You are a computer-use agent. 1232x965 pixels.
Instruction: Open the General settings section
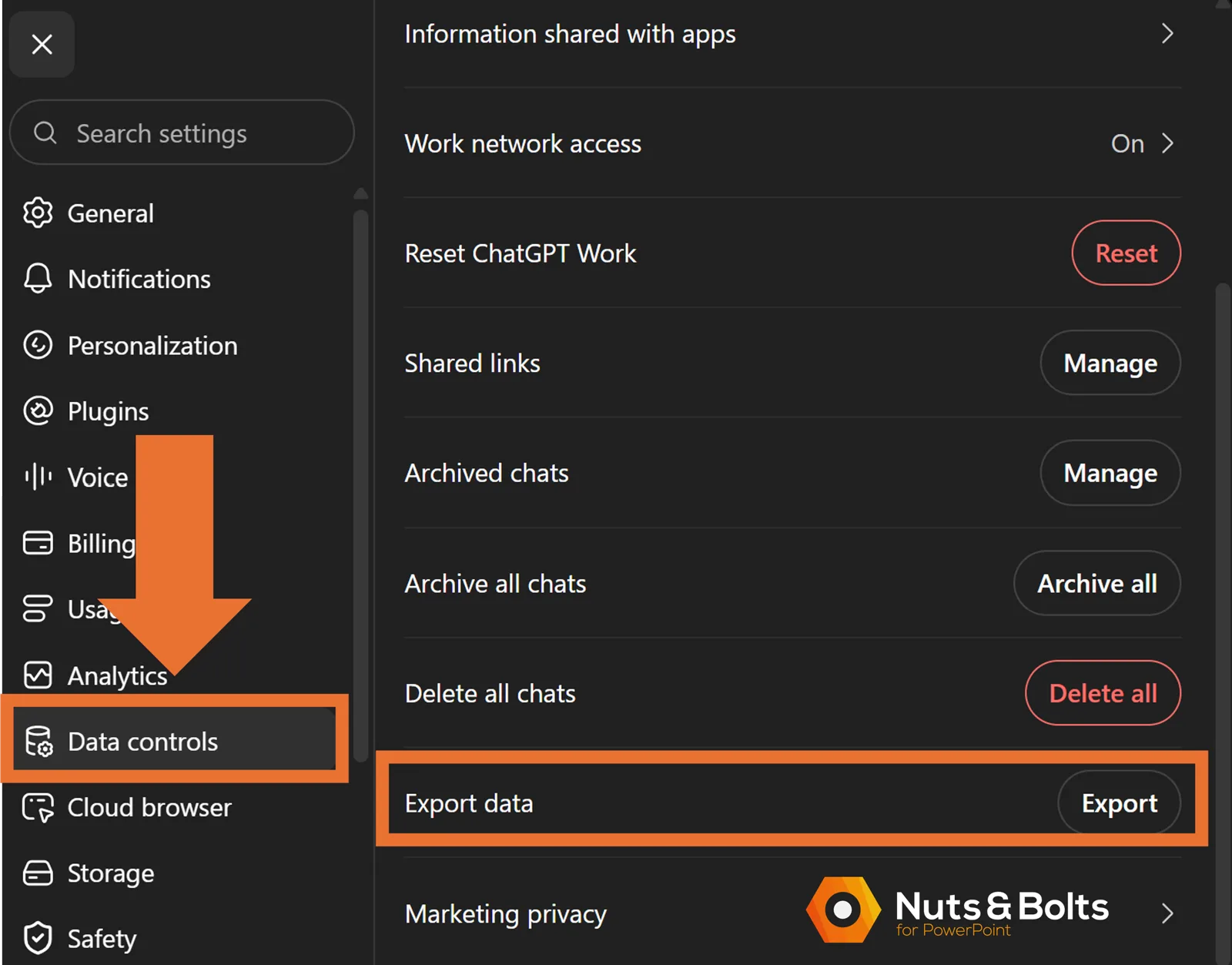pyautogui.click(x=110, y=213)
